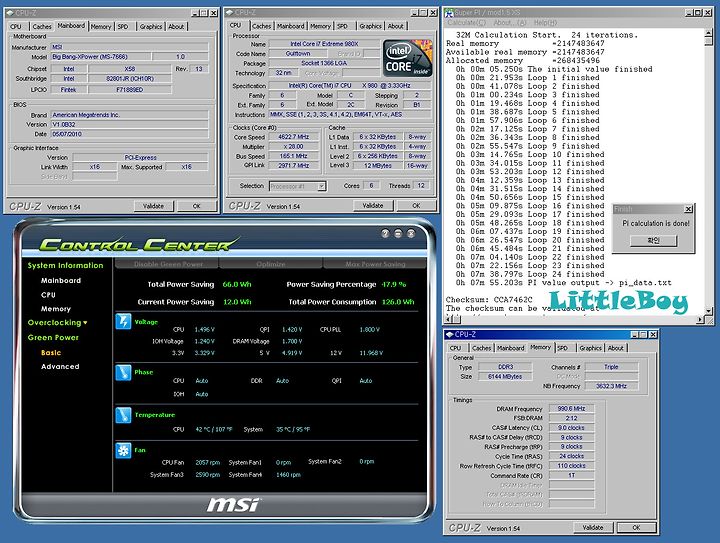Viewport: 720px width, 543px height.
Task: Click the Chipset X58 field
Action: click(x=130, y=69)
